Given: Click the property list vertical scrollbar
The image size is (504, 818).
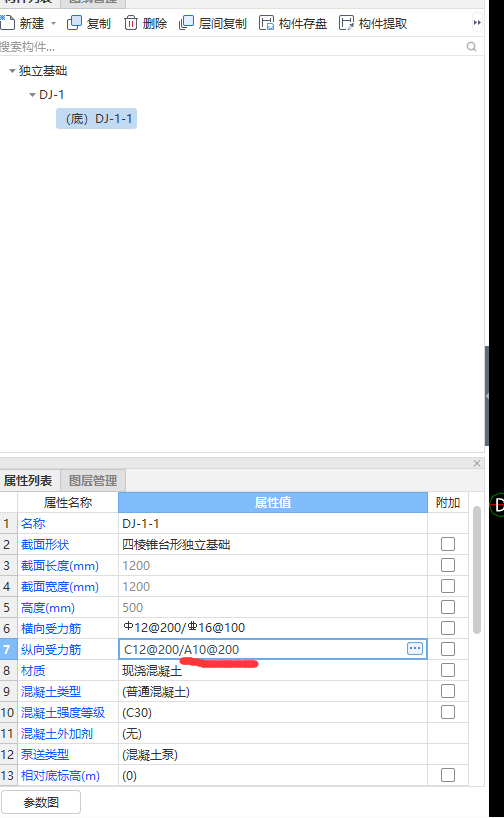Looking at the screenshot, I should coord(477,570).
